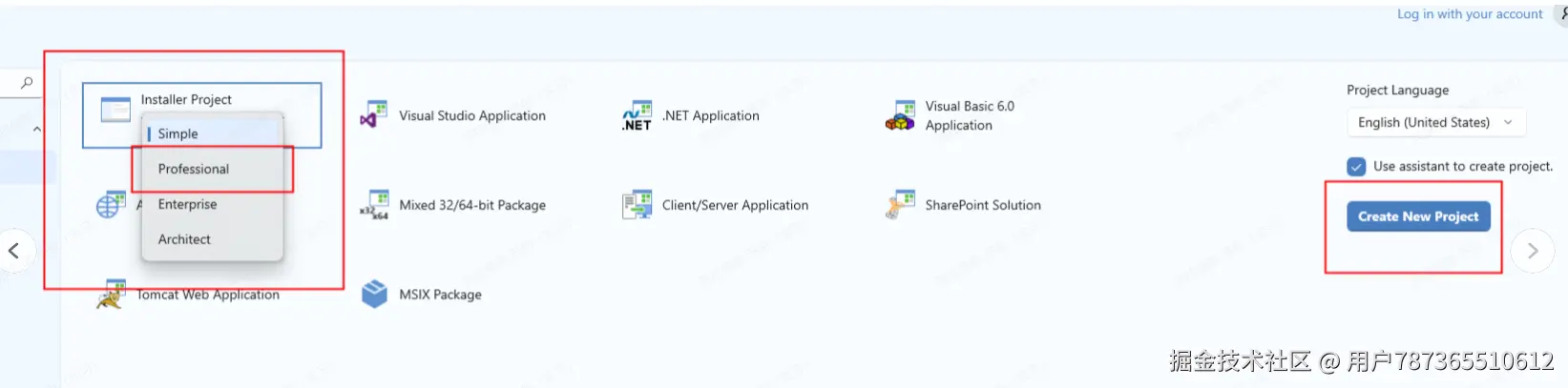Click the Create New Project button
Viewport: 1568px width, 388px height.
[x=1417, y=216]
